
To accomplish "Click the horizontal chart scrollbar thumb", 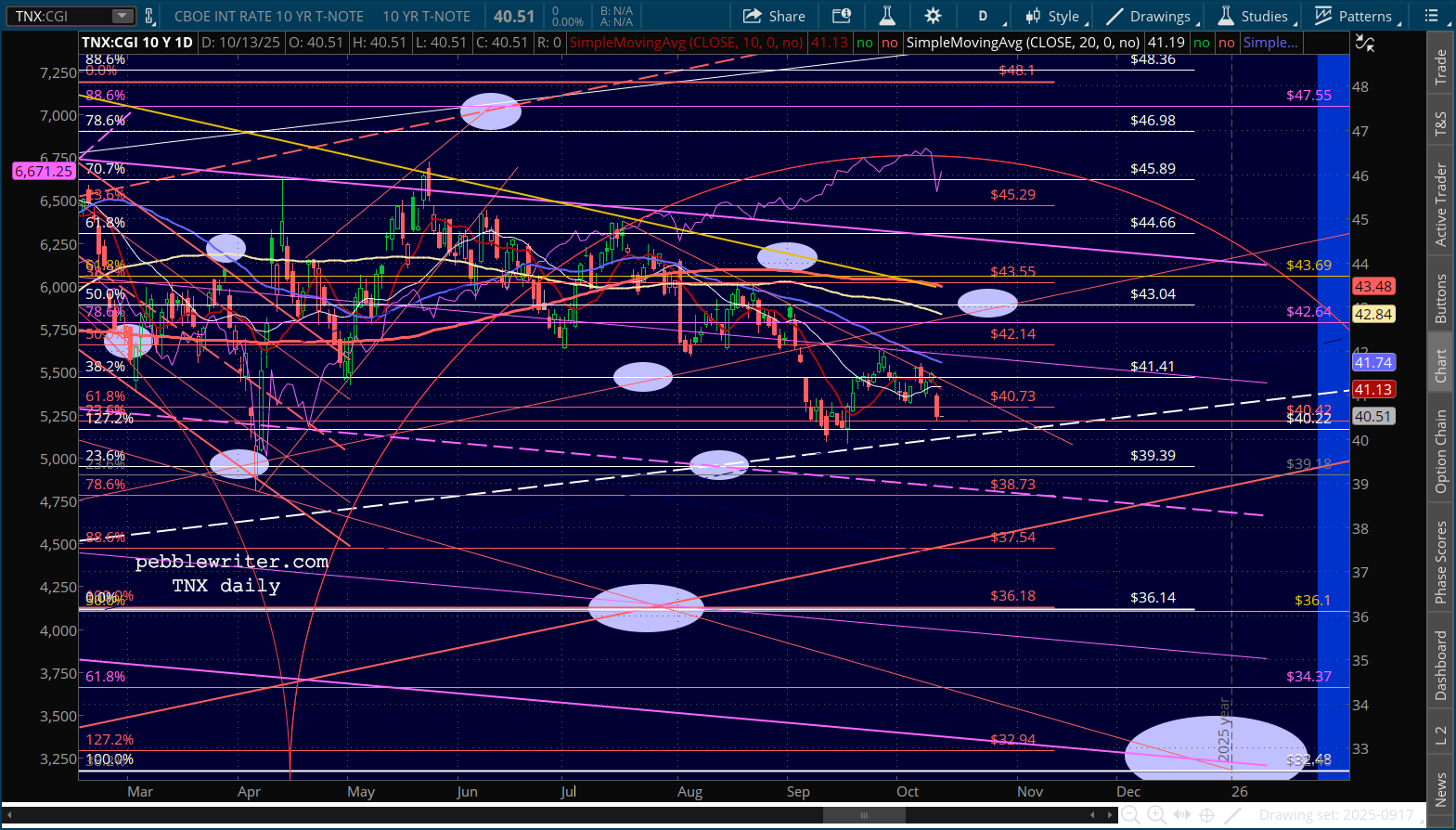I will coord(863,815).
